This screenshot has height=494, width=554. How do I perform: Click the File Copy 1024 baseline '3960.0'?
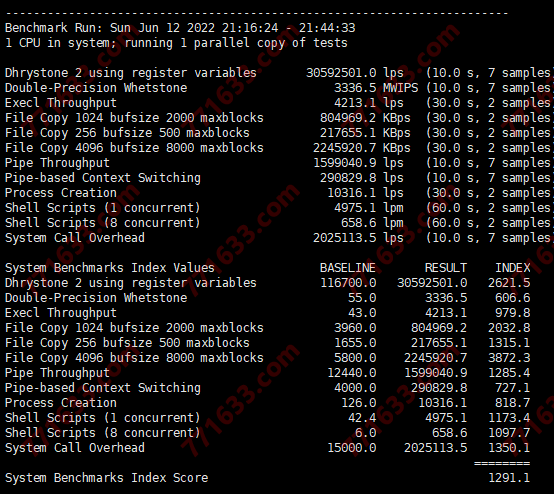[355, 328]
